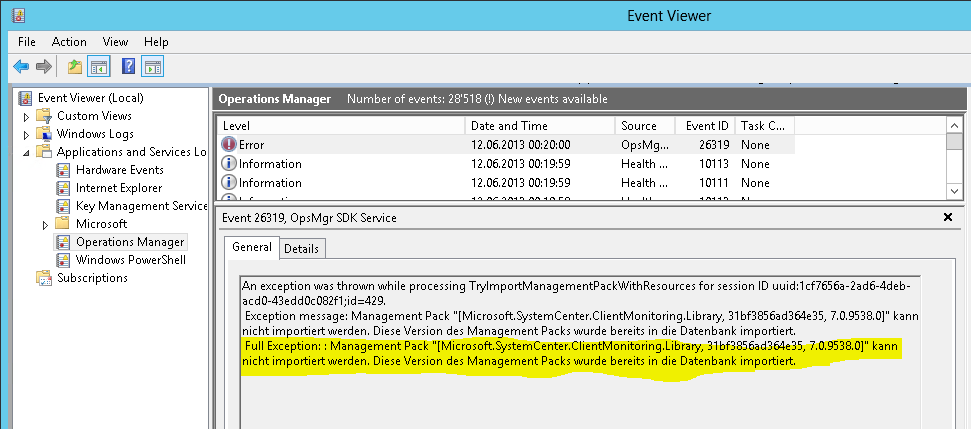Open the File menu
Screen dimensions: 971x429
point(27,42)
